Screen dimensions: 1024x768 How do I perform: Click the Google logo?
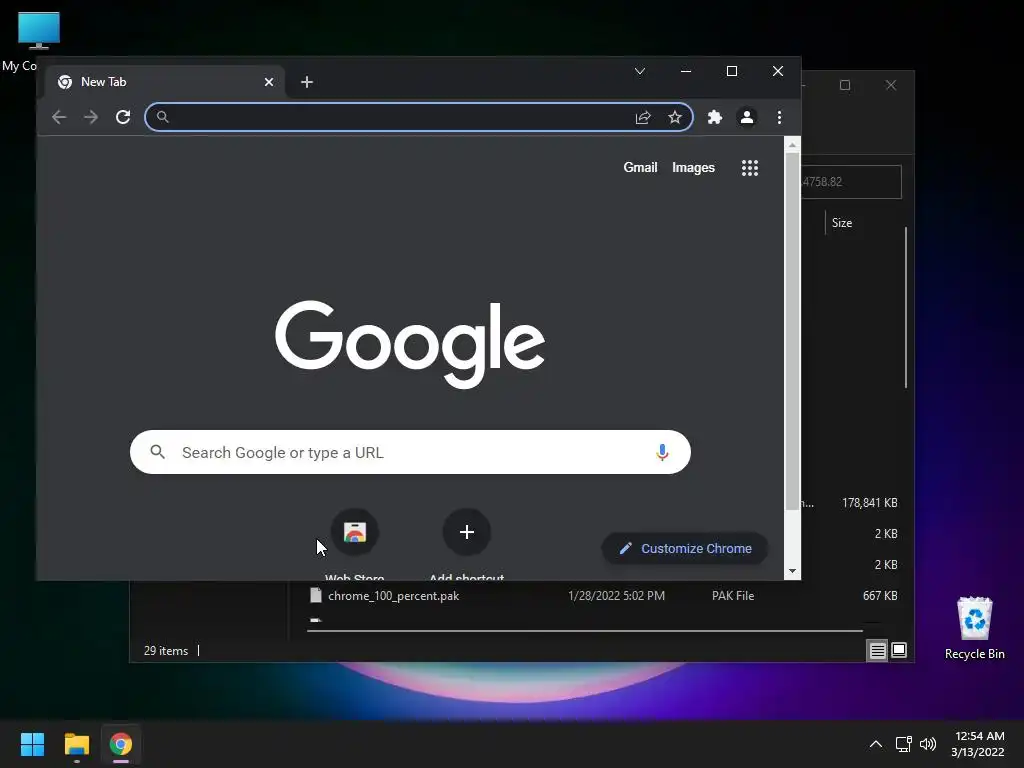410,344
